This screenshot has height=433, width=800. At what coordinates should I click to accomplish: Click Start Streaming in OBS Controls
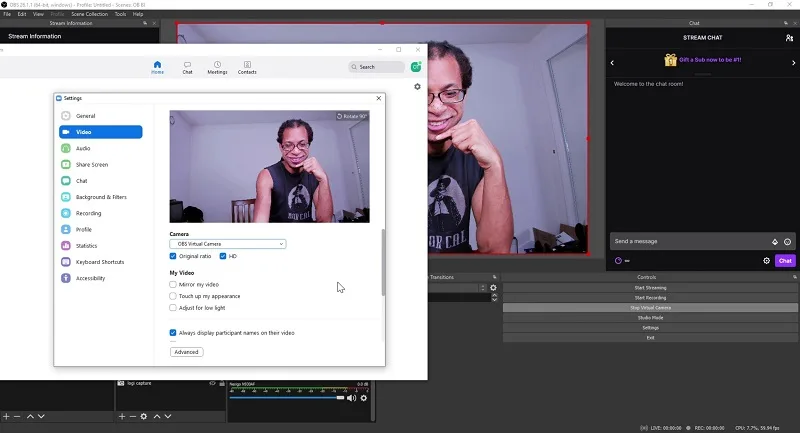coord(651,288)
